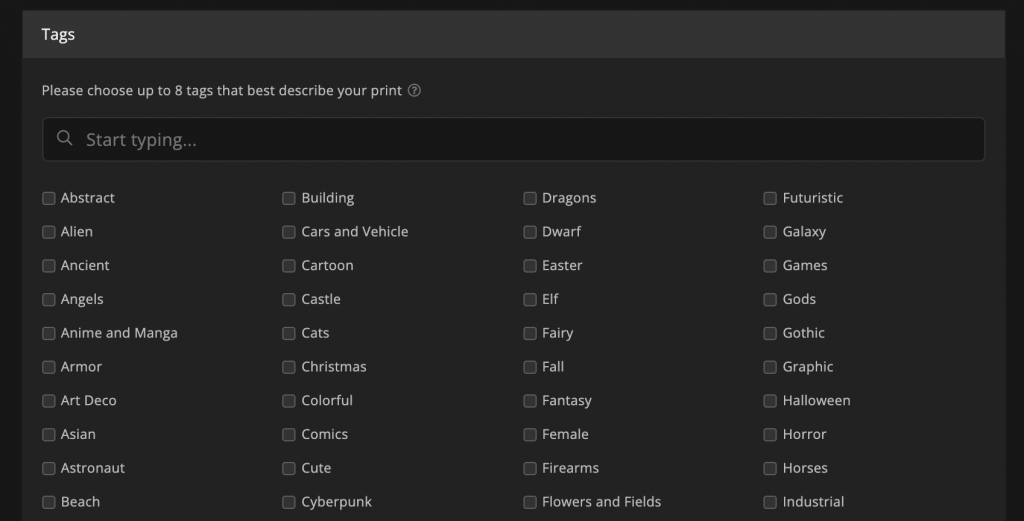This screenshot has height=521, width=1024.
Task: Check the Flowers and Fields tag
Action: pos(530,502)
